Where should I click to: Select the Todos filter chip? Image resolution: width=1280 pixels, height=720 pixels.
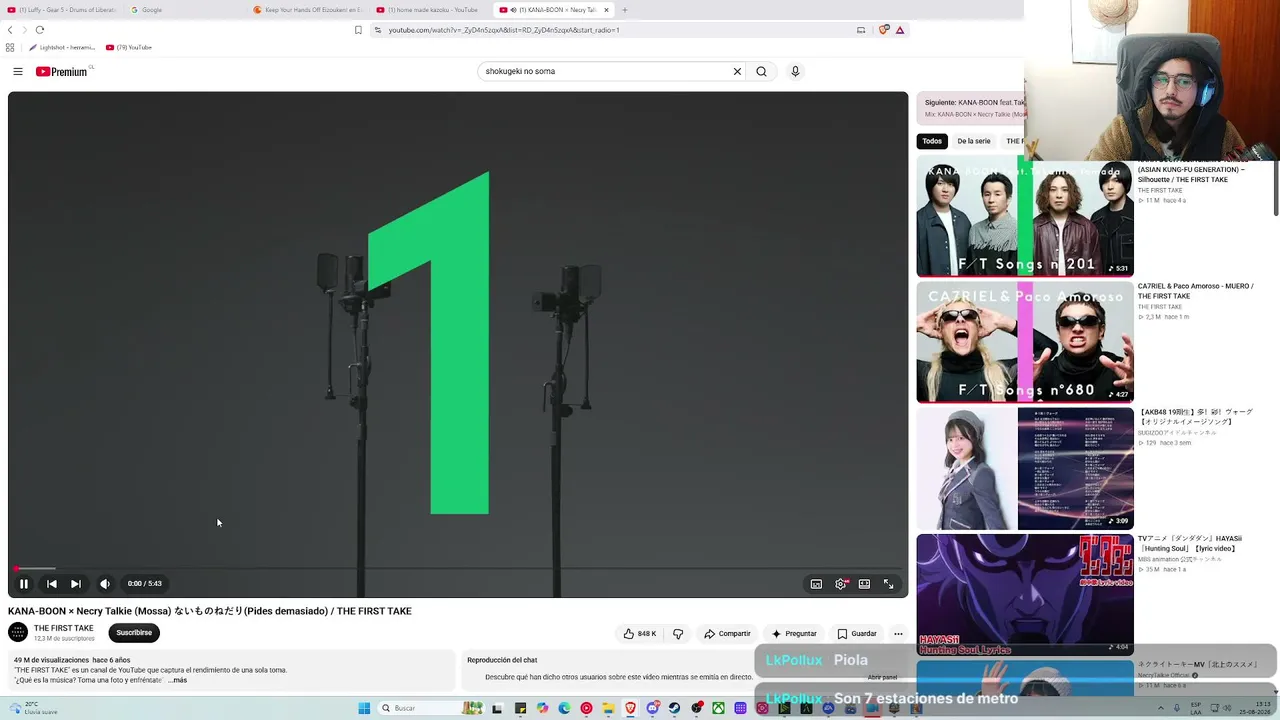tap(932, 141)
